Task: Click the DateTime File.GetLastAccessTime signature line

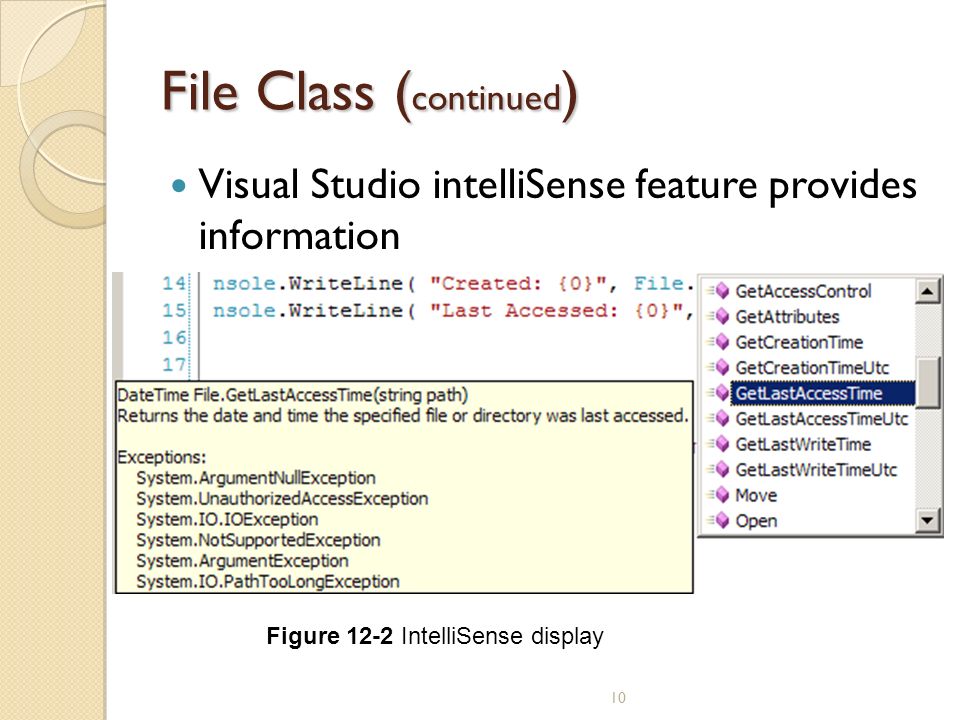Action: (x=293, y=396)
